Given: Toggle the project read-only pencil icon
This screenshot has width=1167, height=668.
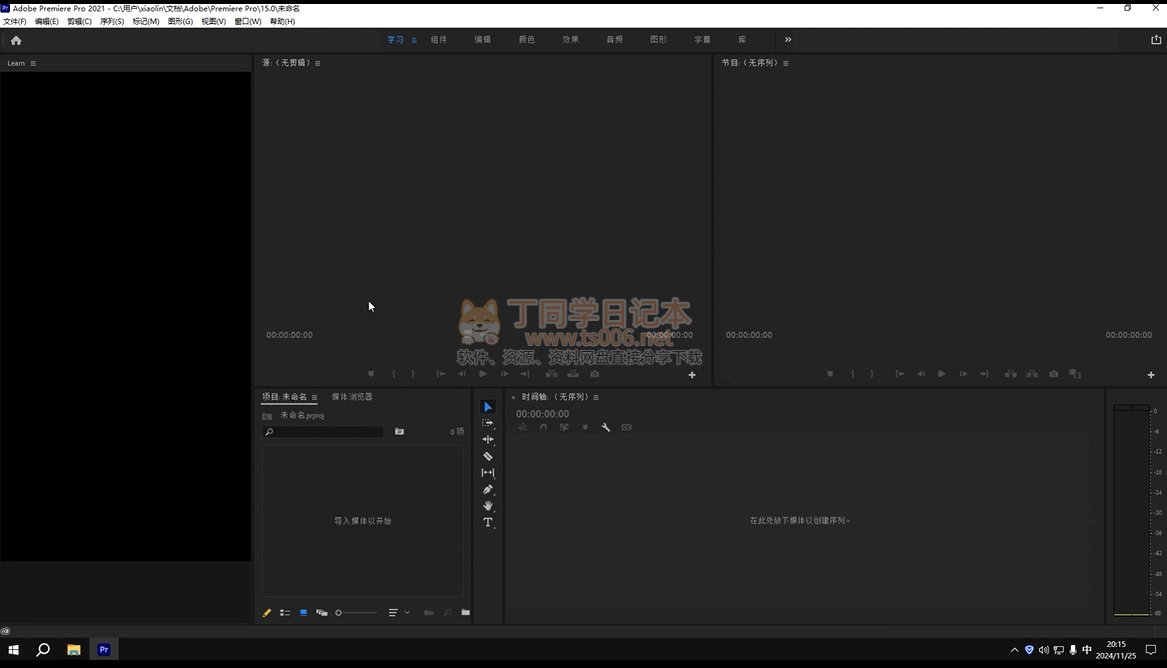Looking at the screenshot, I should 267,613.
